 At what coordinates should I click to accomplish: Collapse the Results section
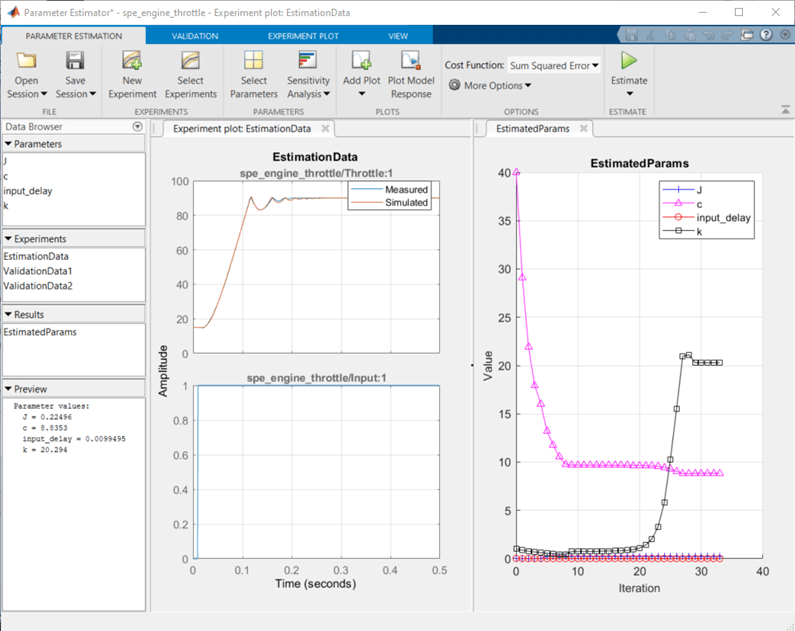coord(8,314)
